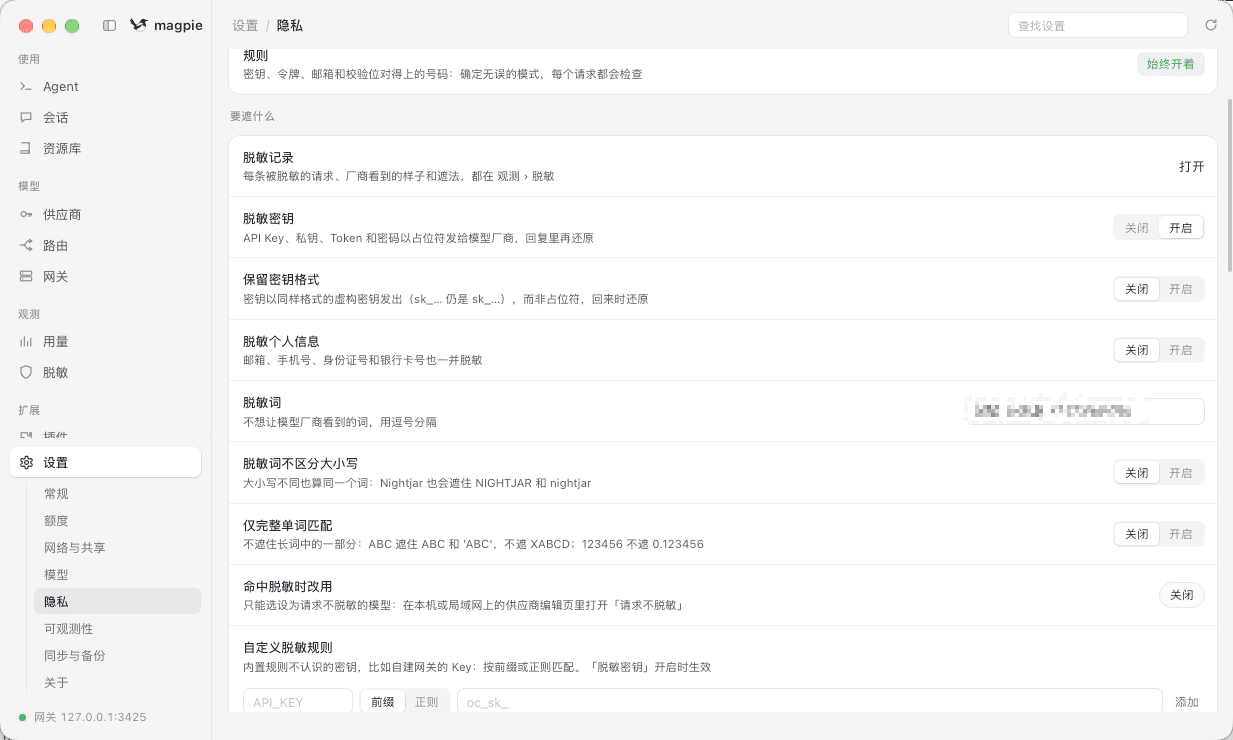
Task: Click the API_KEY name field
Action: tap(298, 702)
